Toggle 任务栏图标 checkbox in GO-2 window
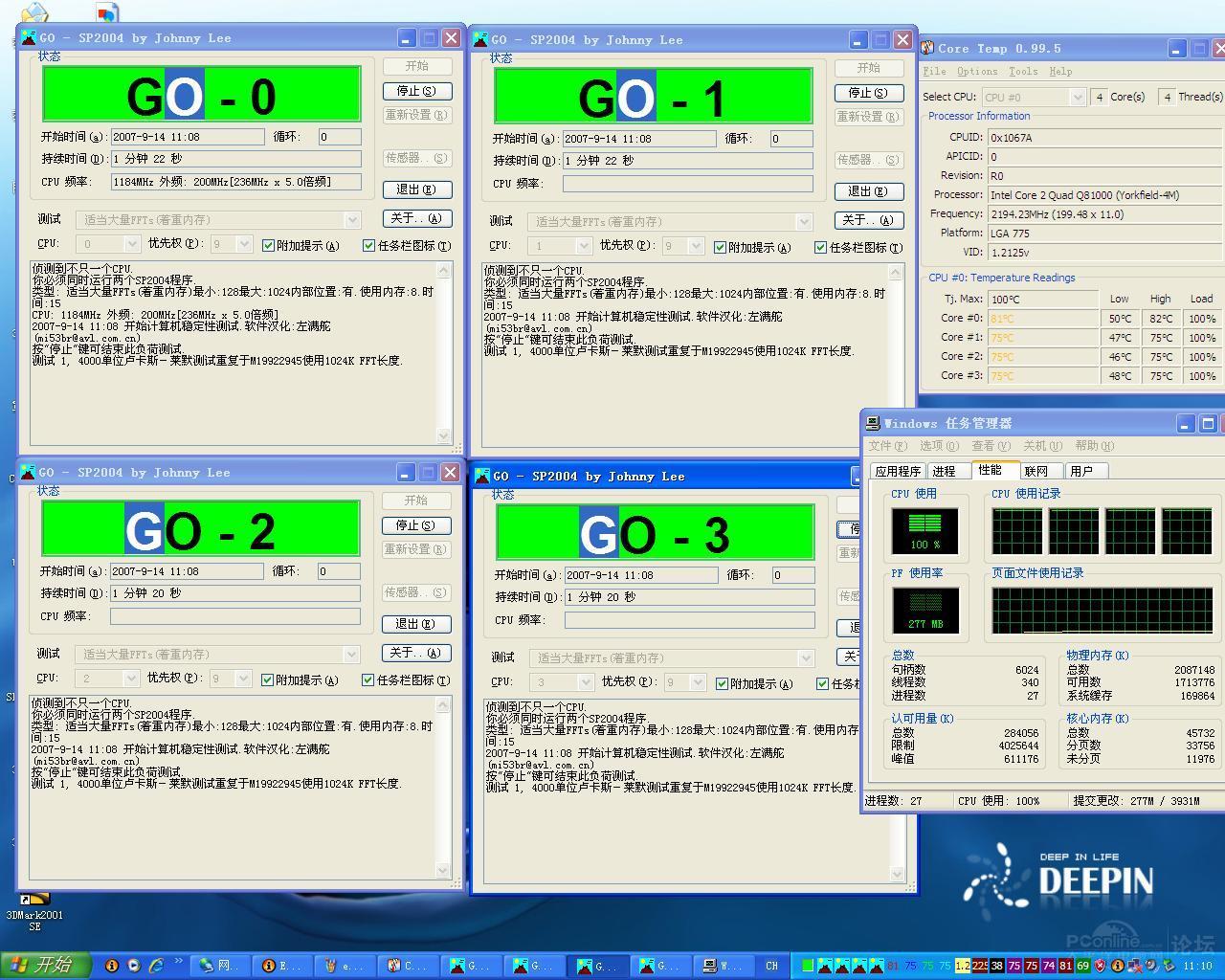Viewport: 1225px width, 980px height. click(367, 679)
